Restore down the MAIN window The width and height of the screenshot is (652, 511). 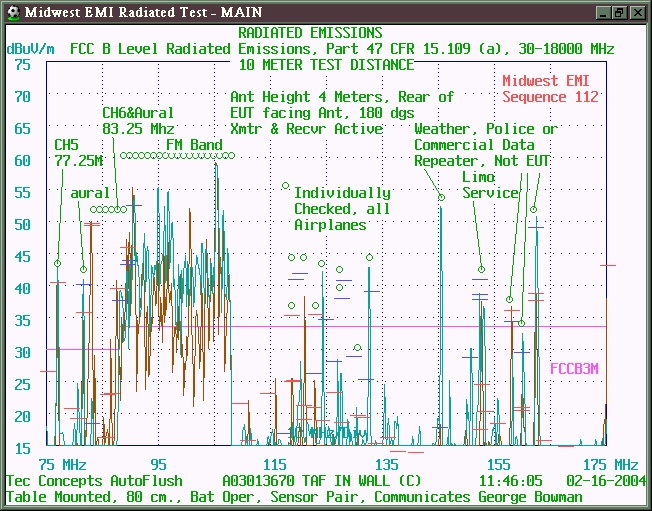pyautogui.click(x=619, y=12)
